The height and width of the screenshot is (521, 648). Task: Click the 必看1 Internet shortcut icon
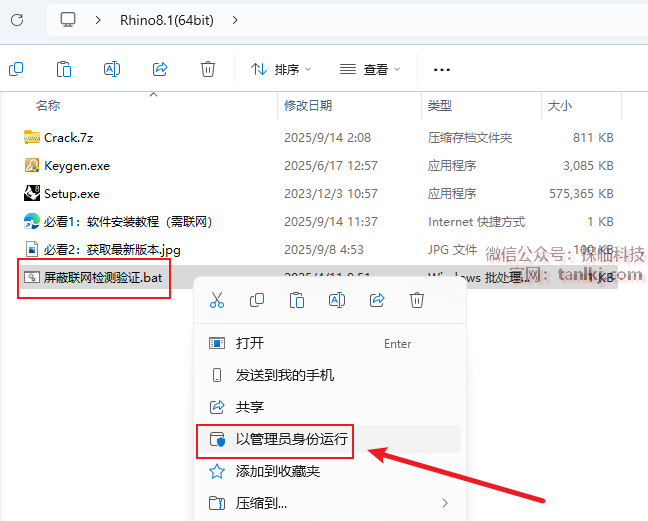[x=32, y=221]
